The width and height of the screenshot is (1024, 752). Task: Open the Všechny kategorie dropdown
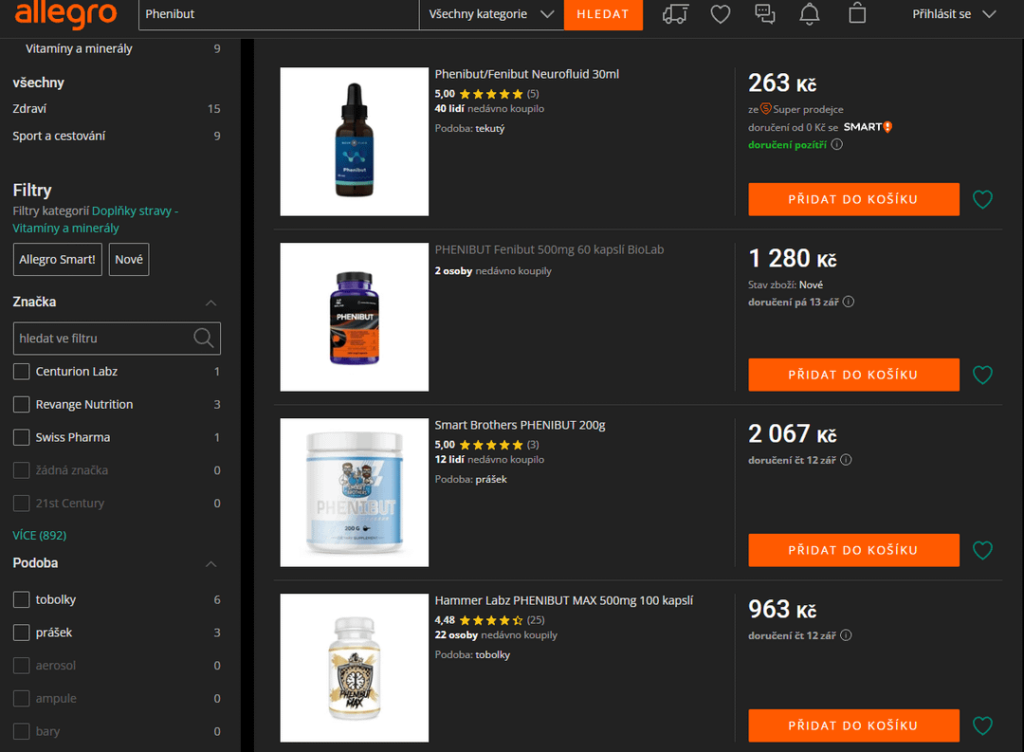click(x=491, y=14)
